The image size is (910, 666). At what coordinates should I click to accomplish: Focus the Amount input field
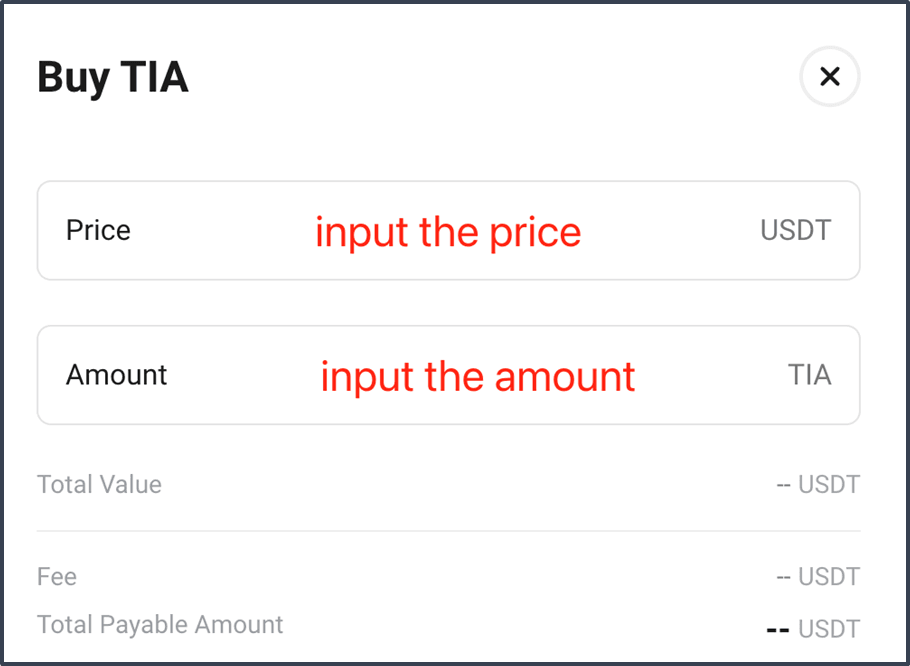(x=448, y=375)
